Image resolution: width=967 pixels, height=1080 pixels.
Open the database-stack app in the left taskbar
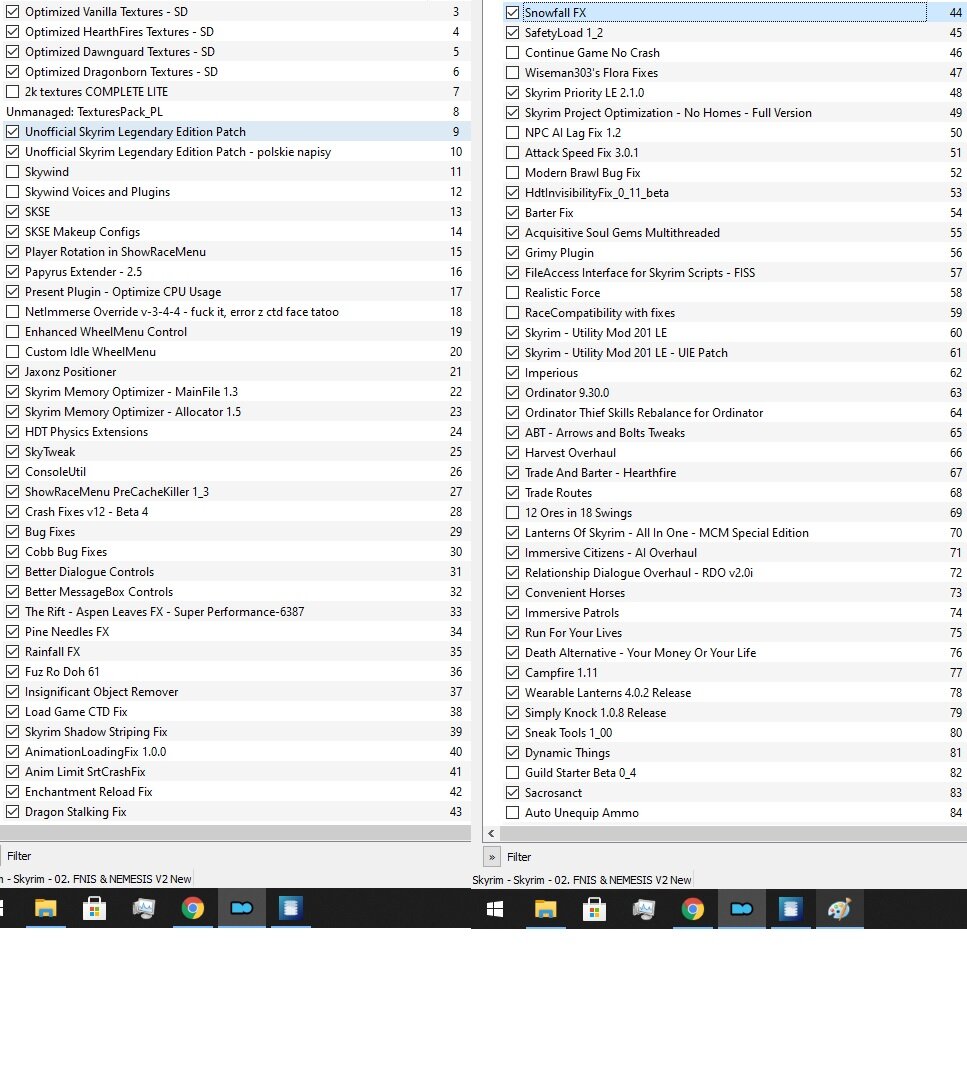pyautogui.click(x=291, y=908)
